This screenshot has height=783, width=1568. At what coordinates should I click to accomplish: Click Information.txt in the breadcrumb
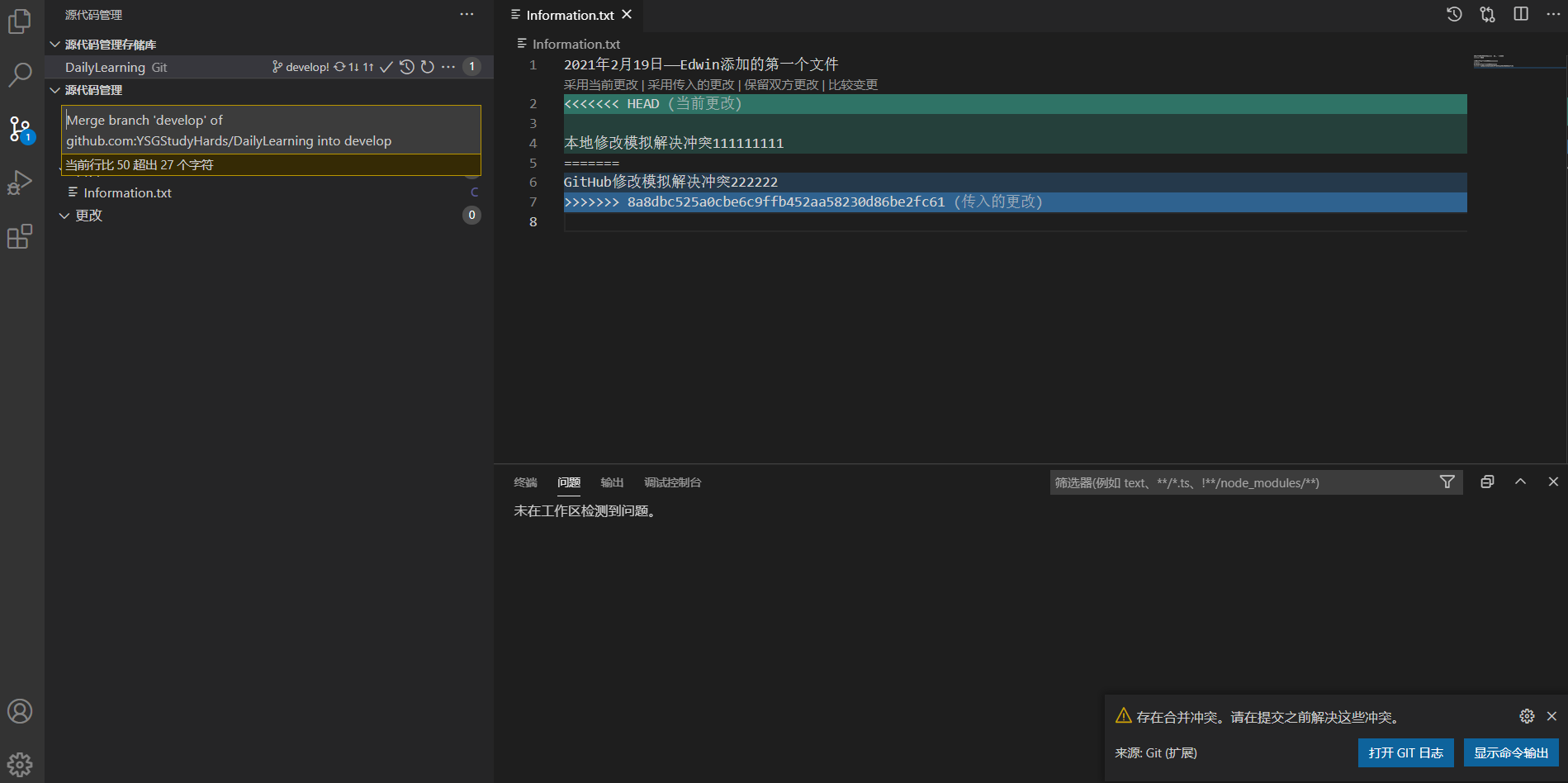(576, 44)
